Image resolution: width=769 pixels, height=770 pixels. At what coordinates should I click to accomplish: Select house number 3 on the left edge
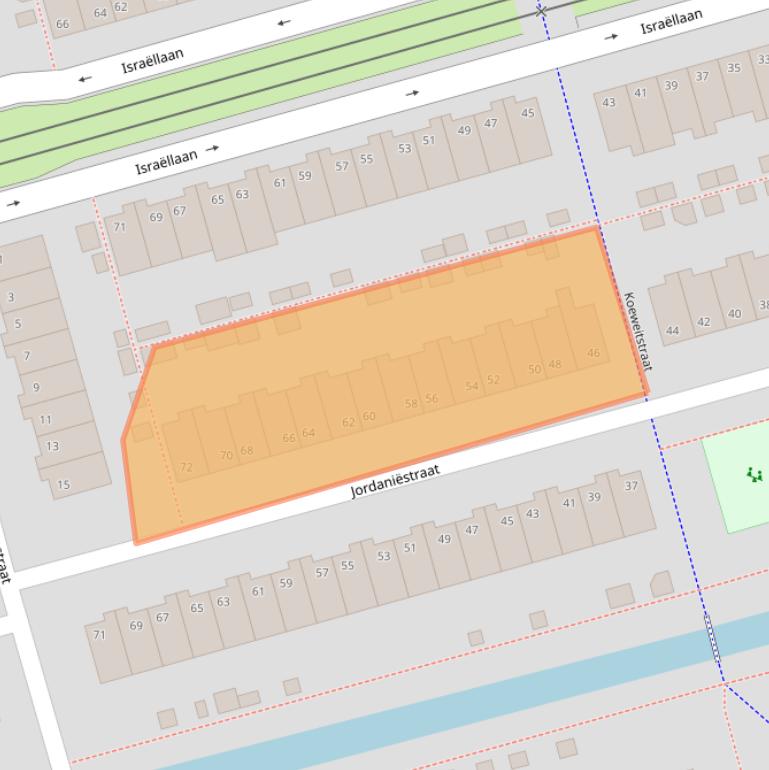click(11, 297)
